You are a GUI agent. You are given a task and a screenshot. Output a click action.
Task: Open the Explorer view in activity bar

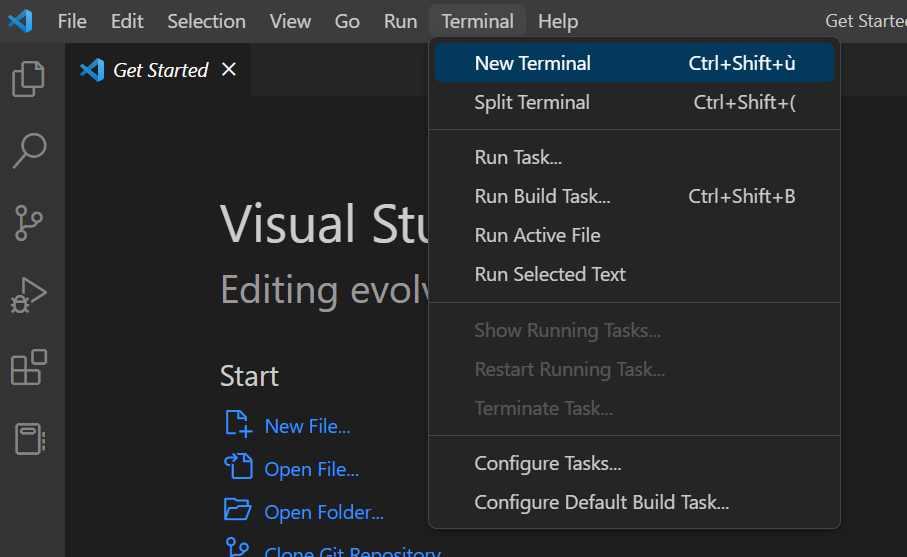[28, 79]
